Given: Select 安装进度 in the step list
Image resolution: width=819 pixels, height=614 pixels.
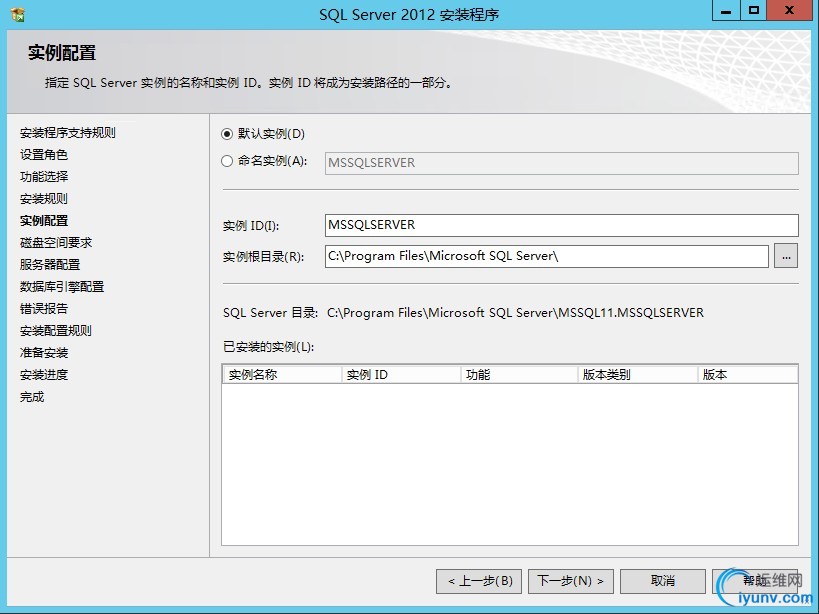Looking at the screenshot, I should point(44,374).
